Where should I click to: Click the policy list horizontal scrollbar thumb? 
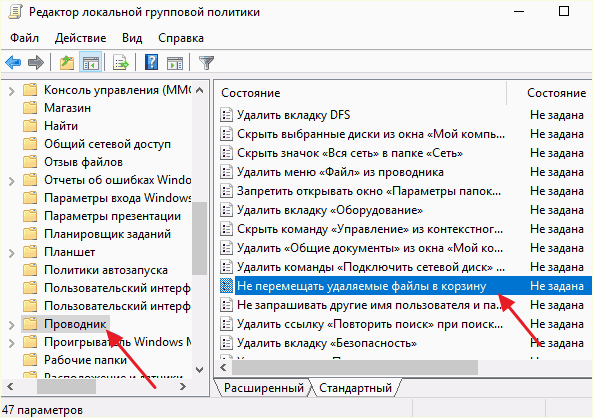click(x=355, y=367)
